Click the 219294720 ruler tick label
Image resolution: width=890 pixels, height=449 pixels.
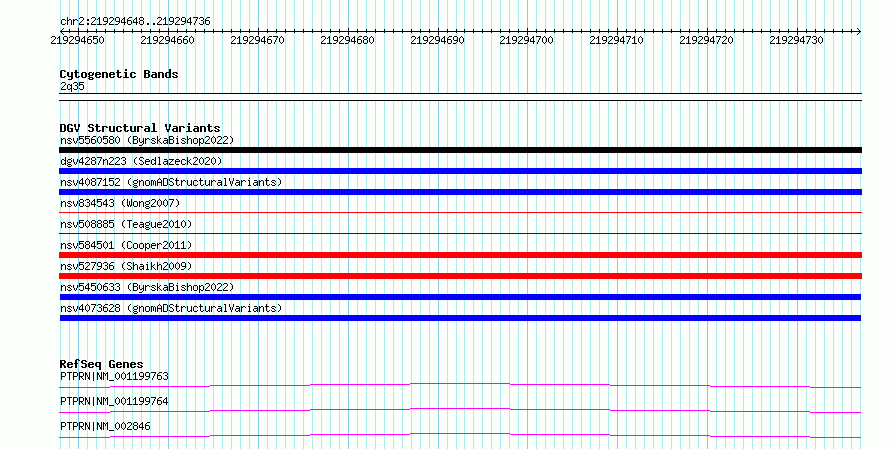pyautogui.click(x=706, y=40)
